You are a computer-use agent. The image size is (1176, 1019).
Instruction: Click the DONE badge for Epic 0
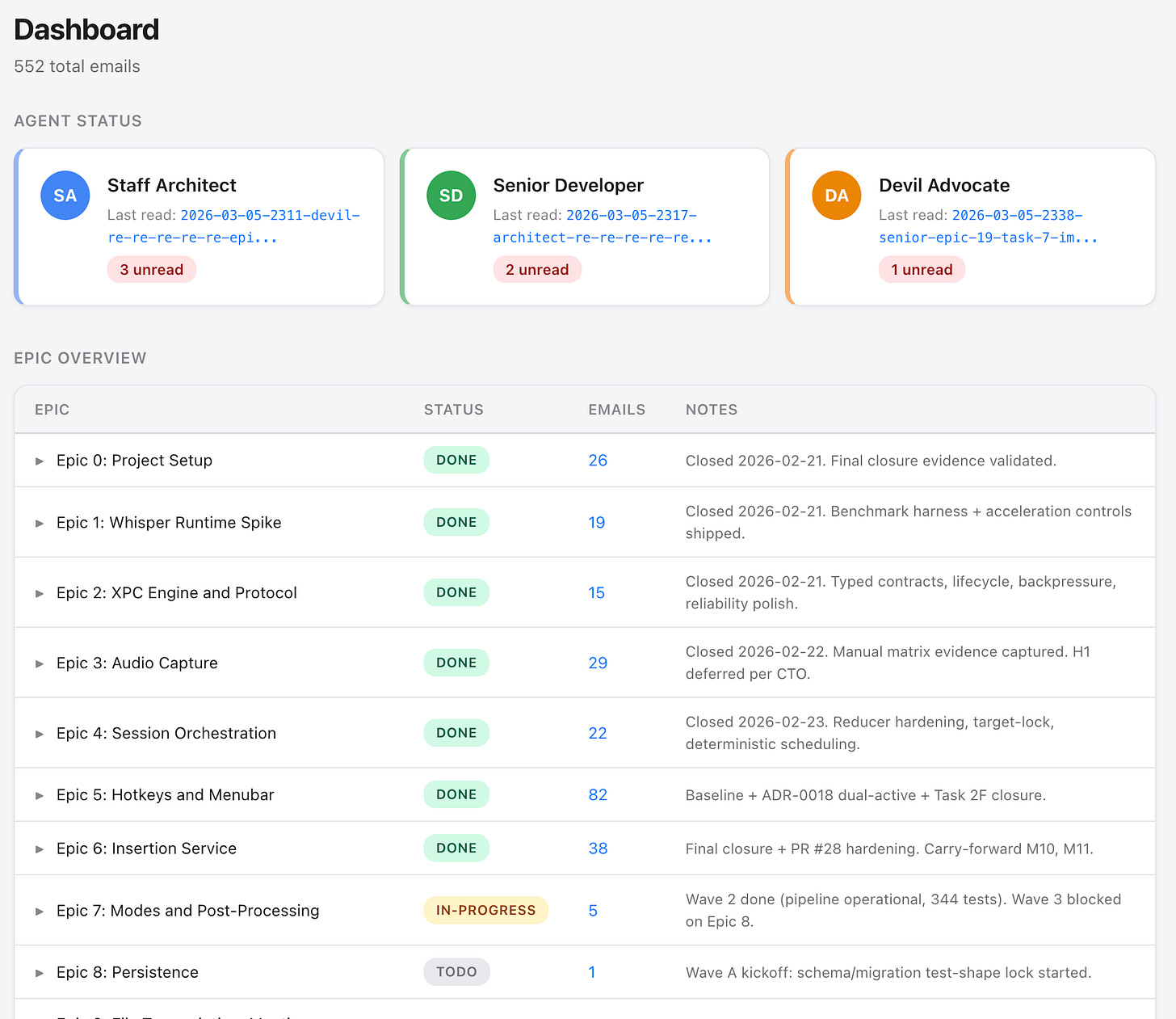456,460
